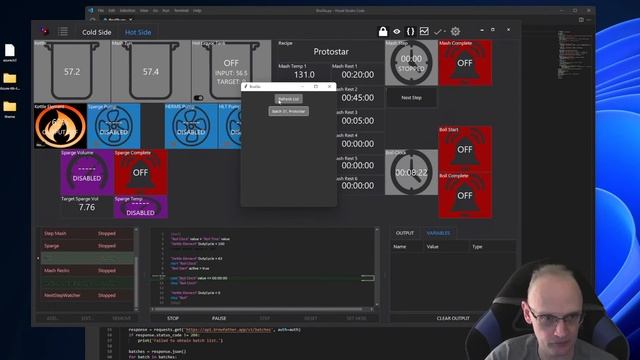Select the Mash Tun tile showing 57.4
The height and width of the screenshot is (360, 640).
click(x=151, y=71)
